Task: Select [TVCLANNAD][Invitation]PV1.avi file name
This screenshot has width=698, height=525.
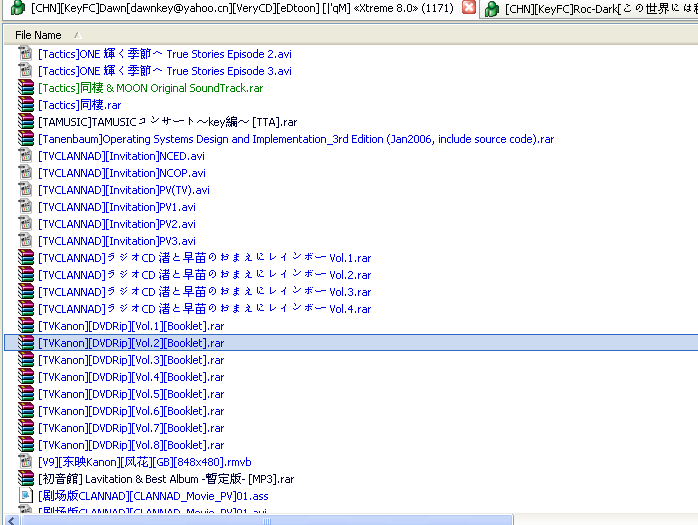Action: pyautogui.click(x=117, y=207)
